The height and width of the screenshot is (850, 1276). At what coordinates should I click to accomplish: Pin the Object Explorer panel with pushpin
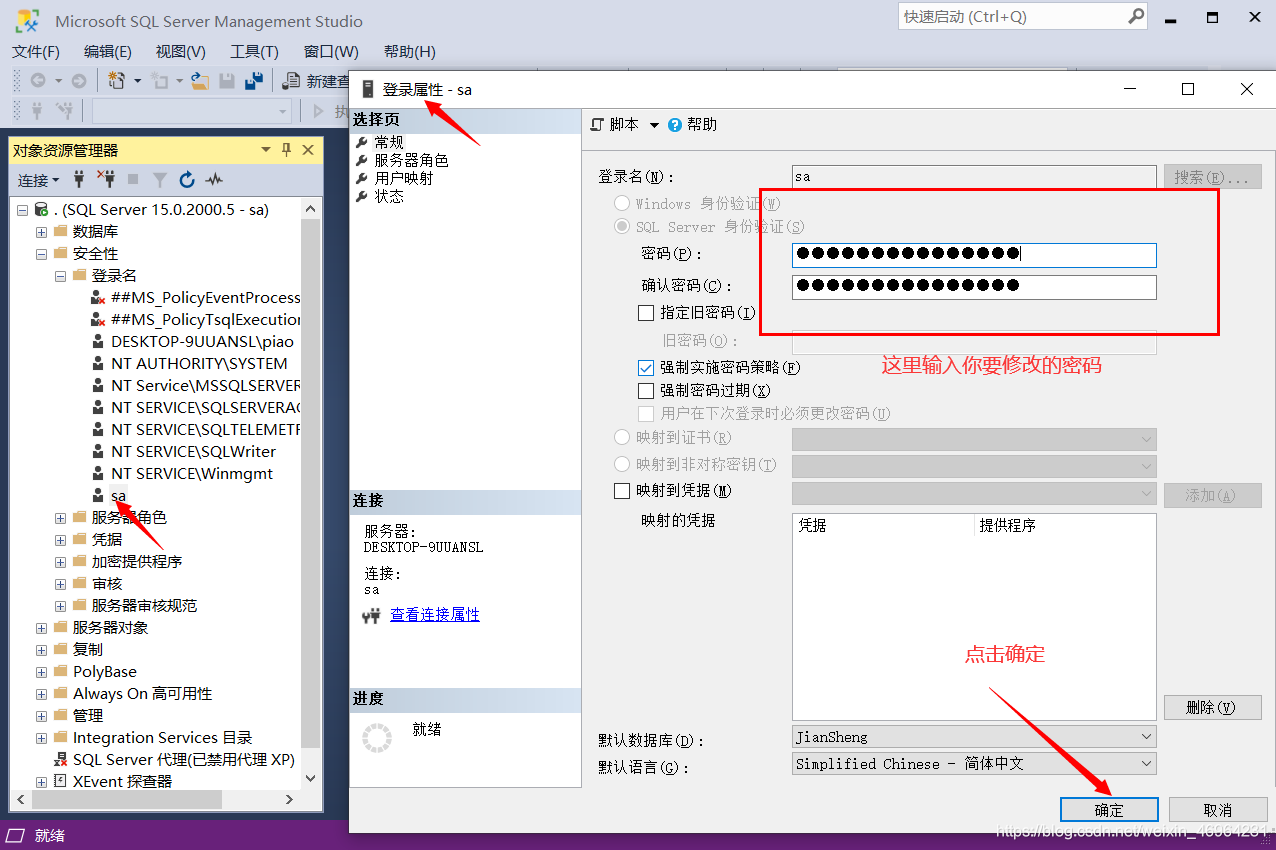point(287,150)
